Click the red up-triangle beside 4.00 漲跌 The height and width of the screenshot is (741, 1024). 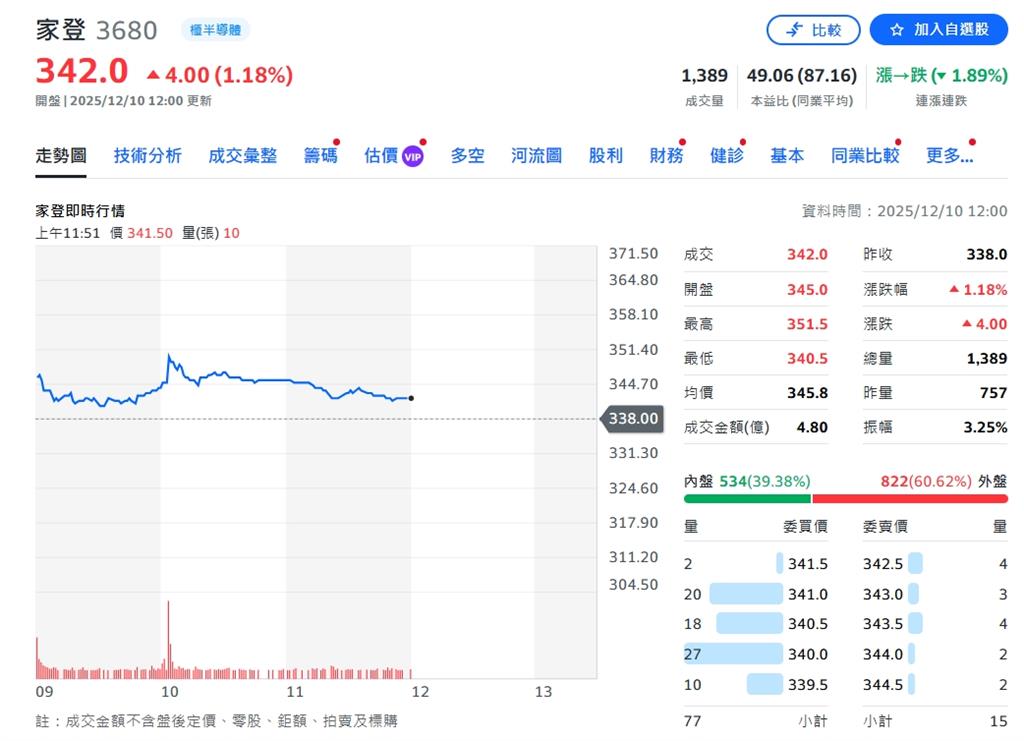pyautogui.click(x=966, y=323)
